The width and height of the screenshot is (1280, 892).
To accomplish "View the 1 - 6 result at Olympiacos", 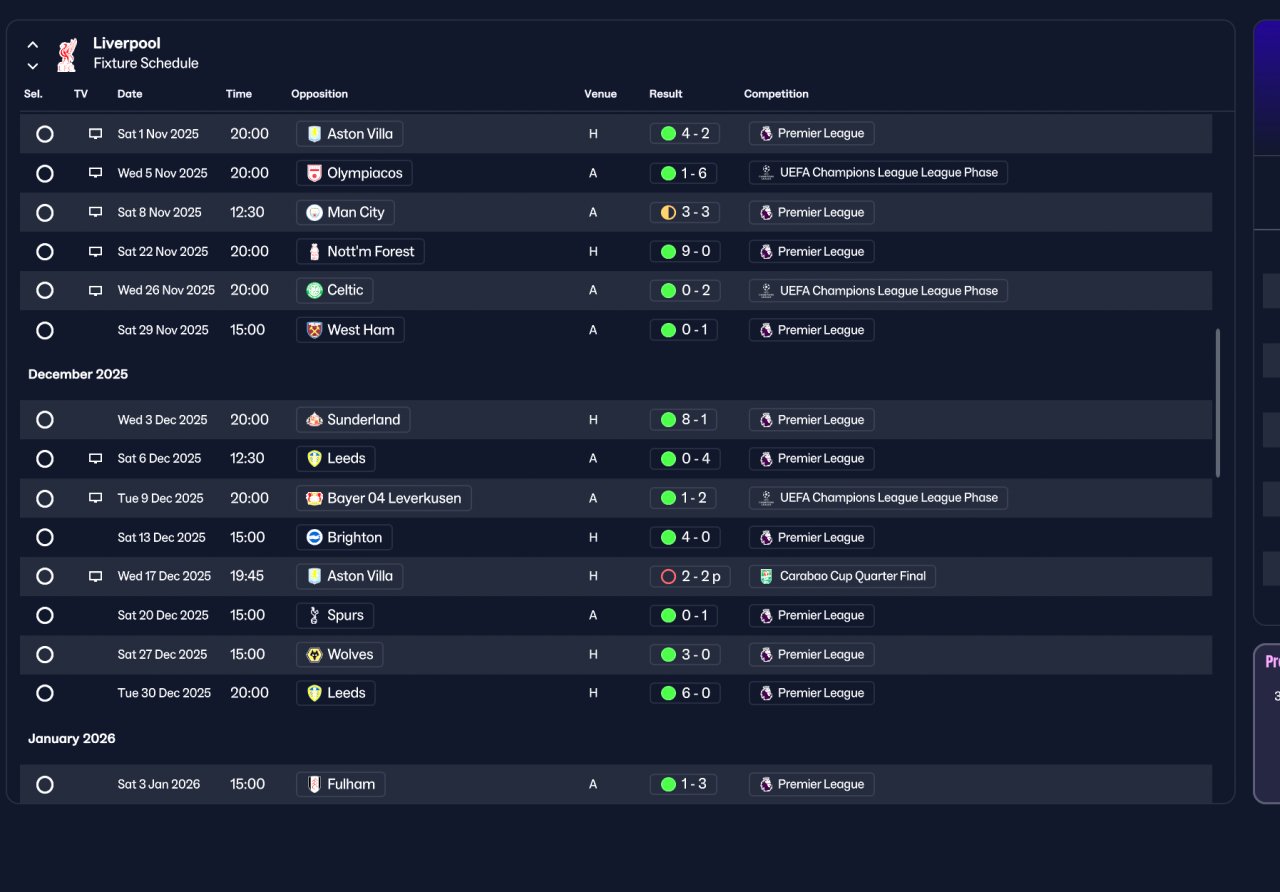I will (x=684, y=173).
